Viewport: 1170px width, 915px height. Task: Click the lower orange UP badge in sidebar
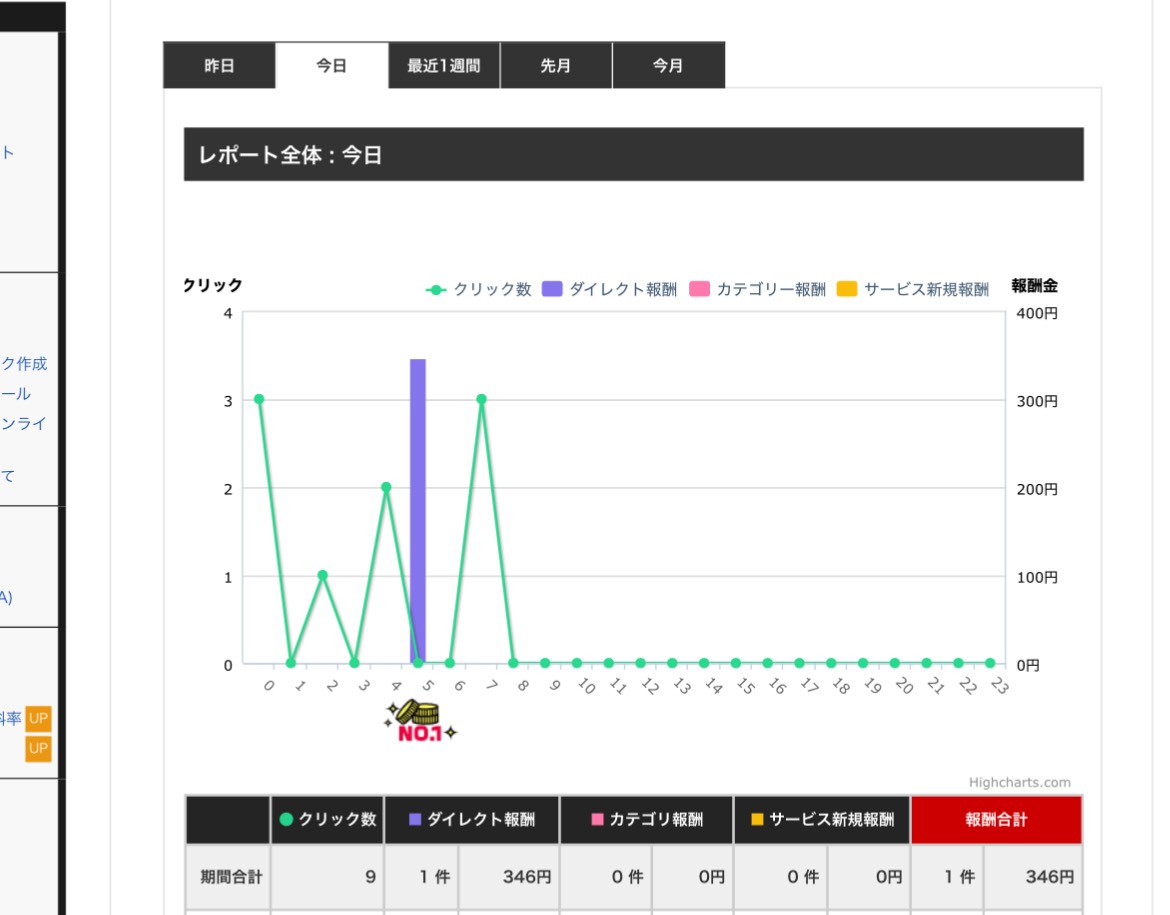pyautogui.click(x=38, y=748)
